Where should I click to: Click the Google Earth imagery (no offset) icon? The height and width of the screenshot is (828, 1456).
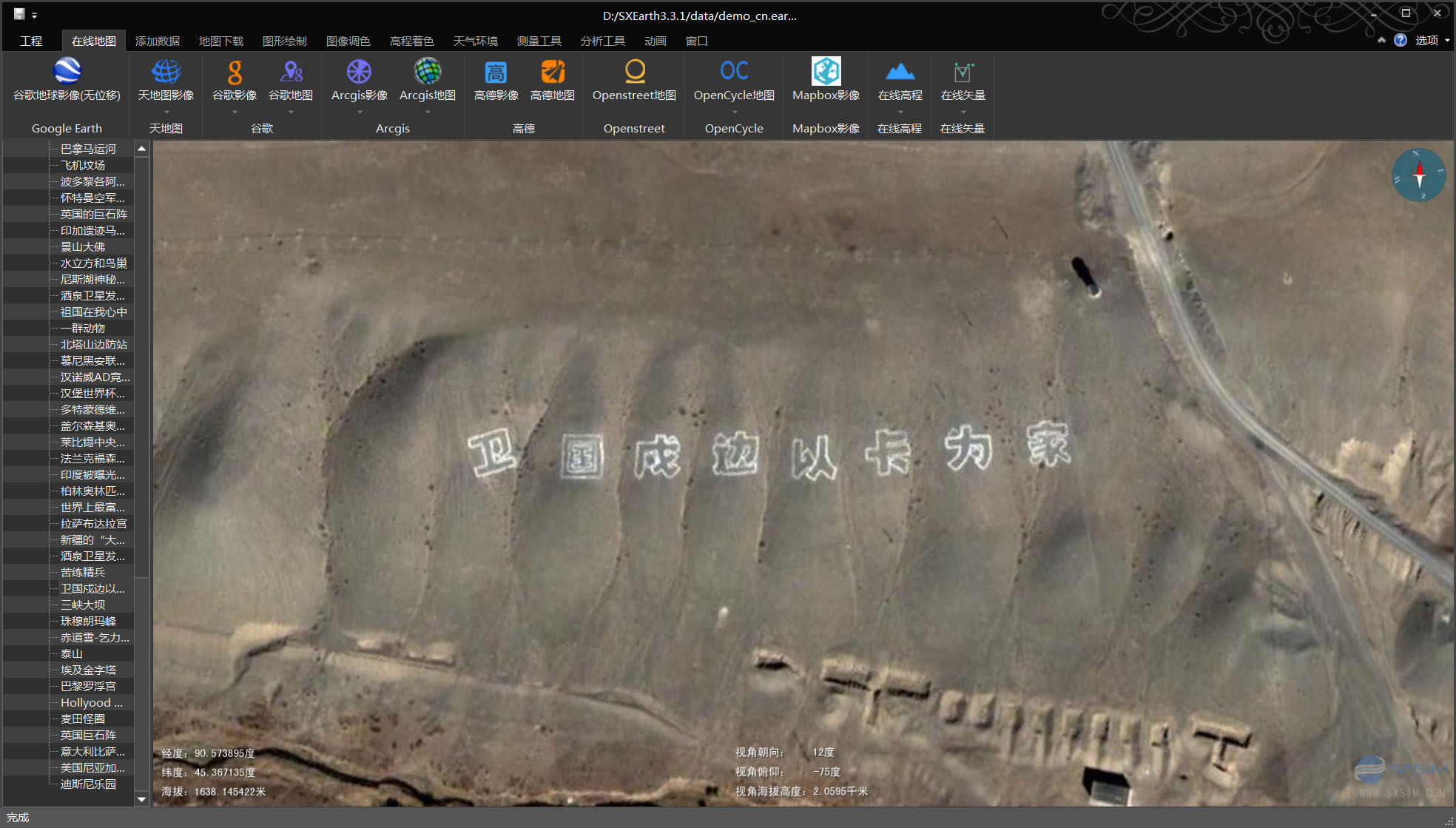click(67, 71)
